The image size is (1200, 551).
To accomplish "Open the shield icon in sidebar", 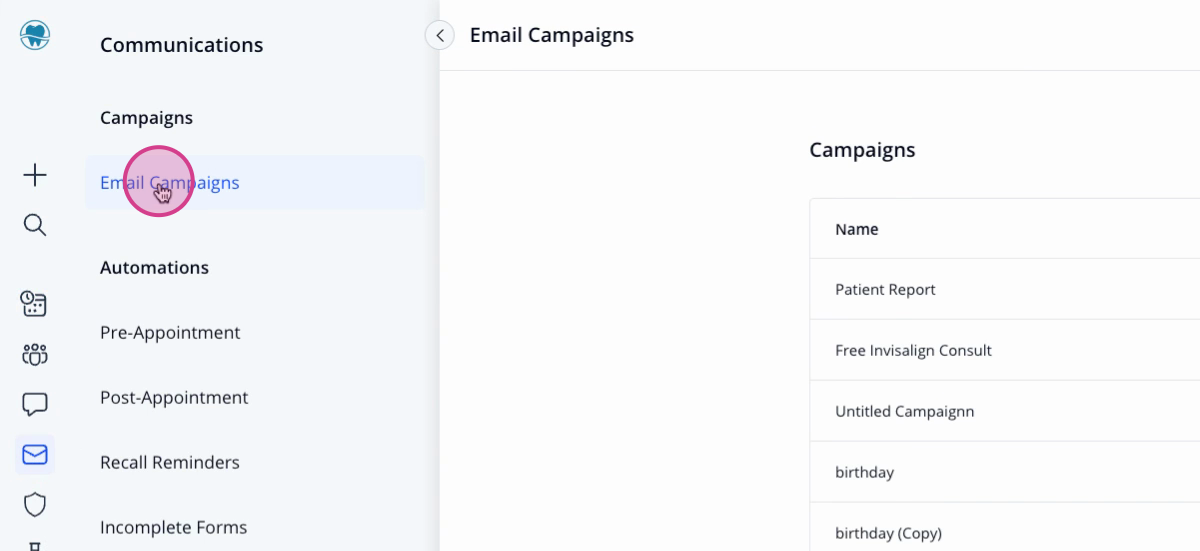I will pyautogui.click(x=35, y=504).
